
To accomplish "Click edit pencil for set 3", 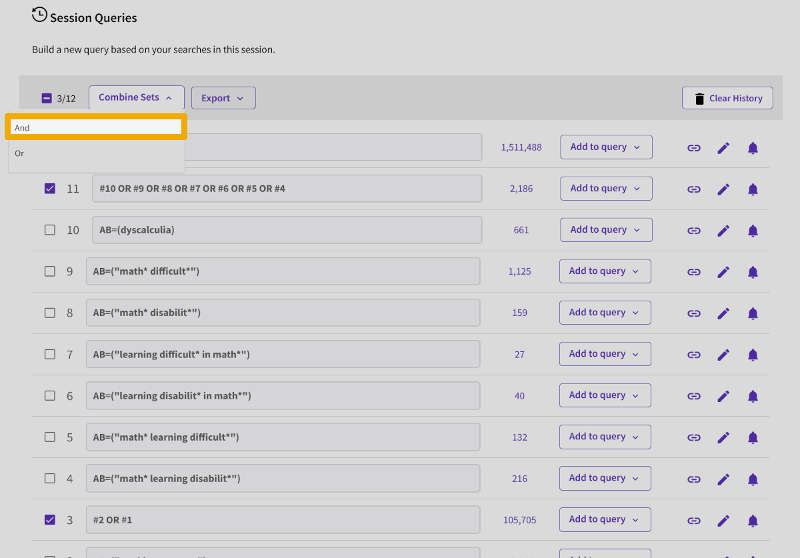I will click(723, 520).
